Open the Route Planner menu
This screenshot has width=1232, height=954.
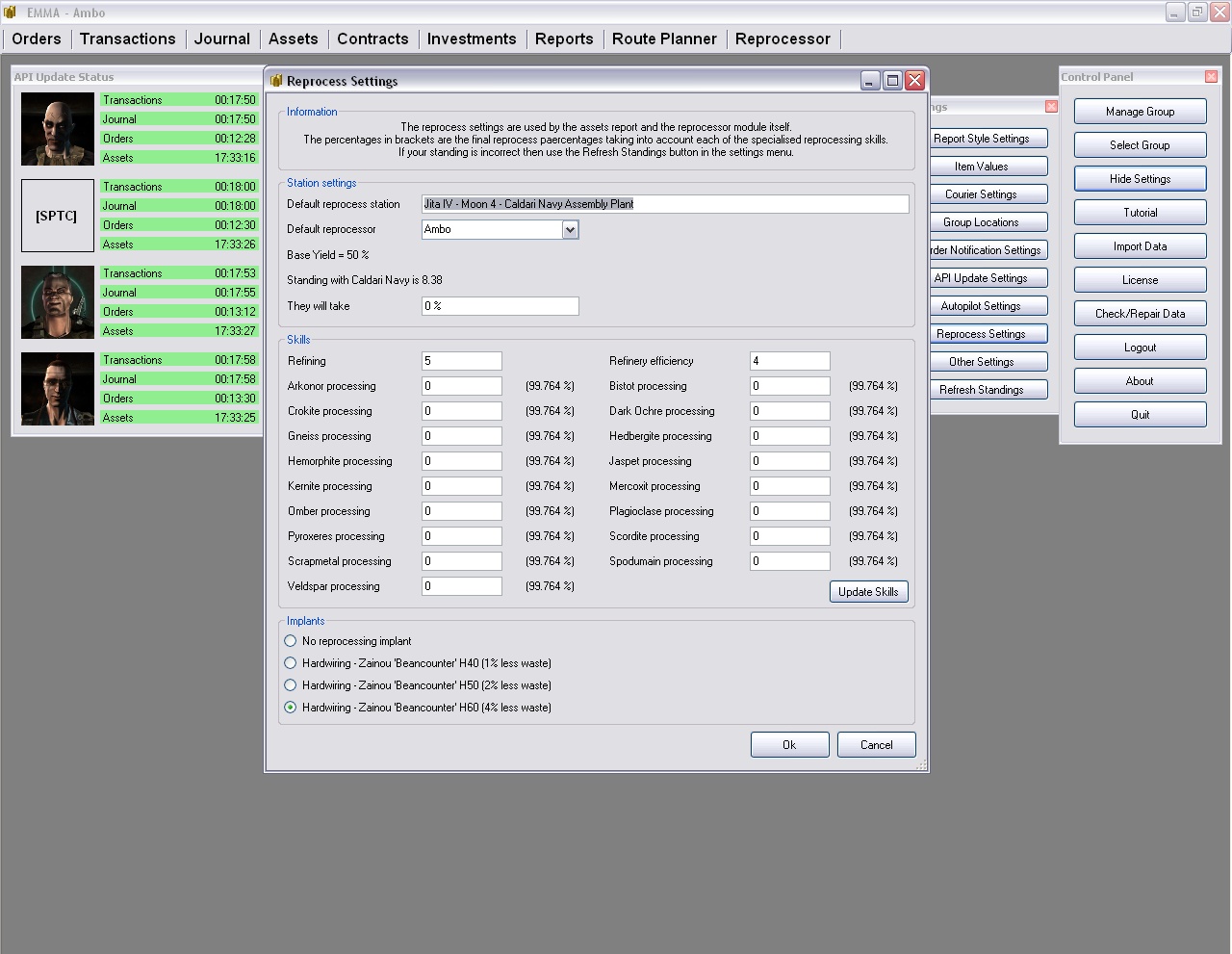pos(665,39)
